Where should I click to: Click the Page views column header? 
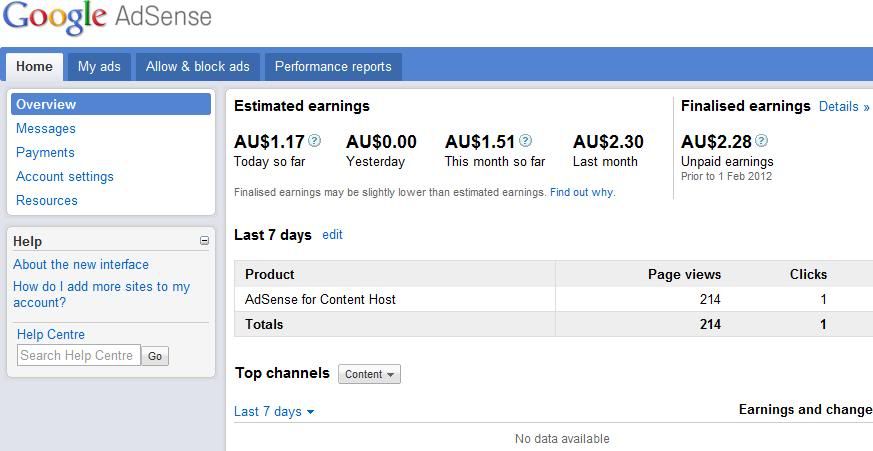click(684, 274)
